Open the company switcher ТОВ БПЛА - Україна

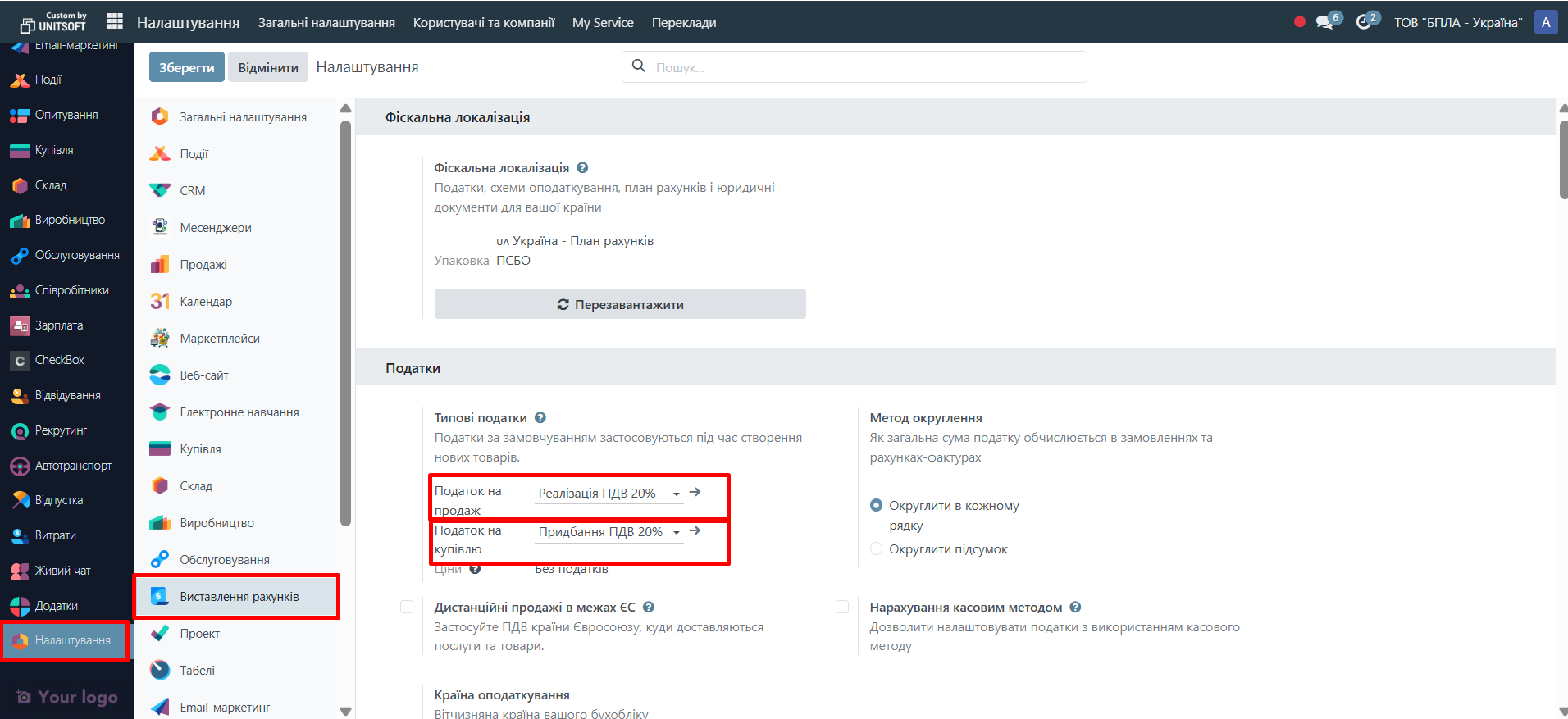1457,22
